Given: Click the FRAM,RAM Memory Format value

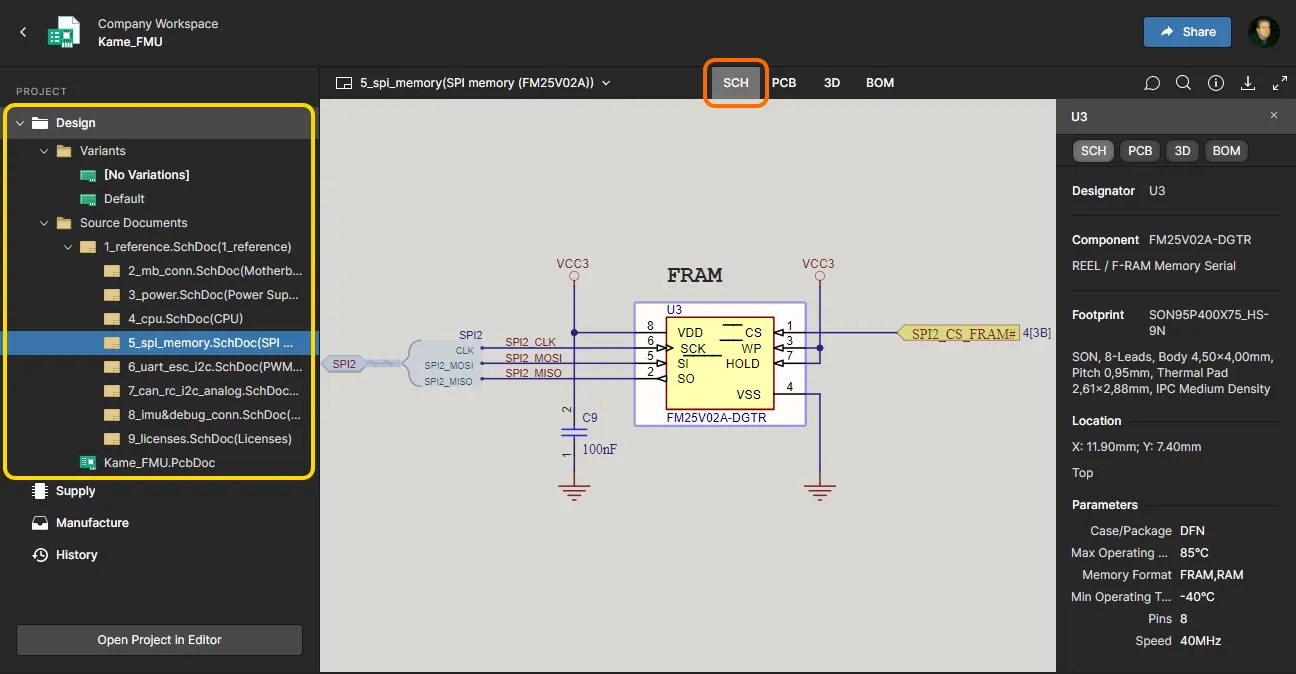Looking at the screenshot, I should coord(1212,575).
